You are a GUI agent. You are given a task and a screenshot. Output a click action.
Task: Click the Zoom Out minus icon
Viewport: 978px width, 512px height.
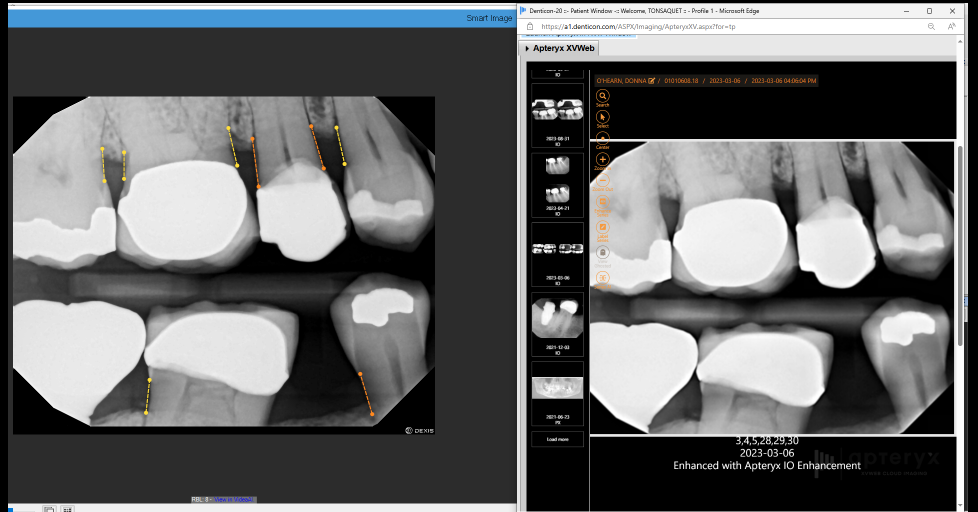point(603,180)
